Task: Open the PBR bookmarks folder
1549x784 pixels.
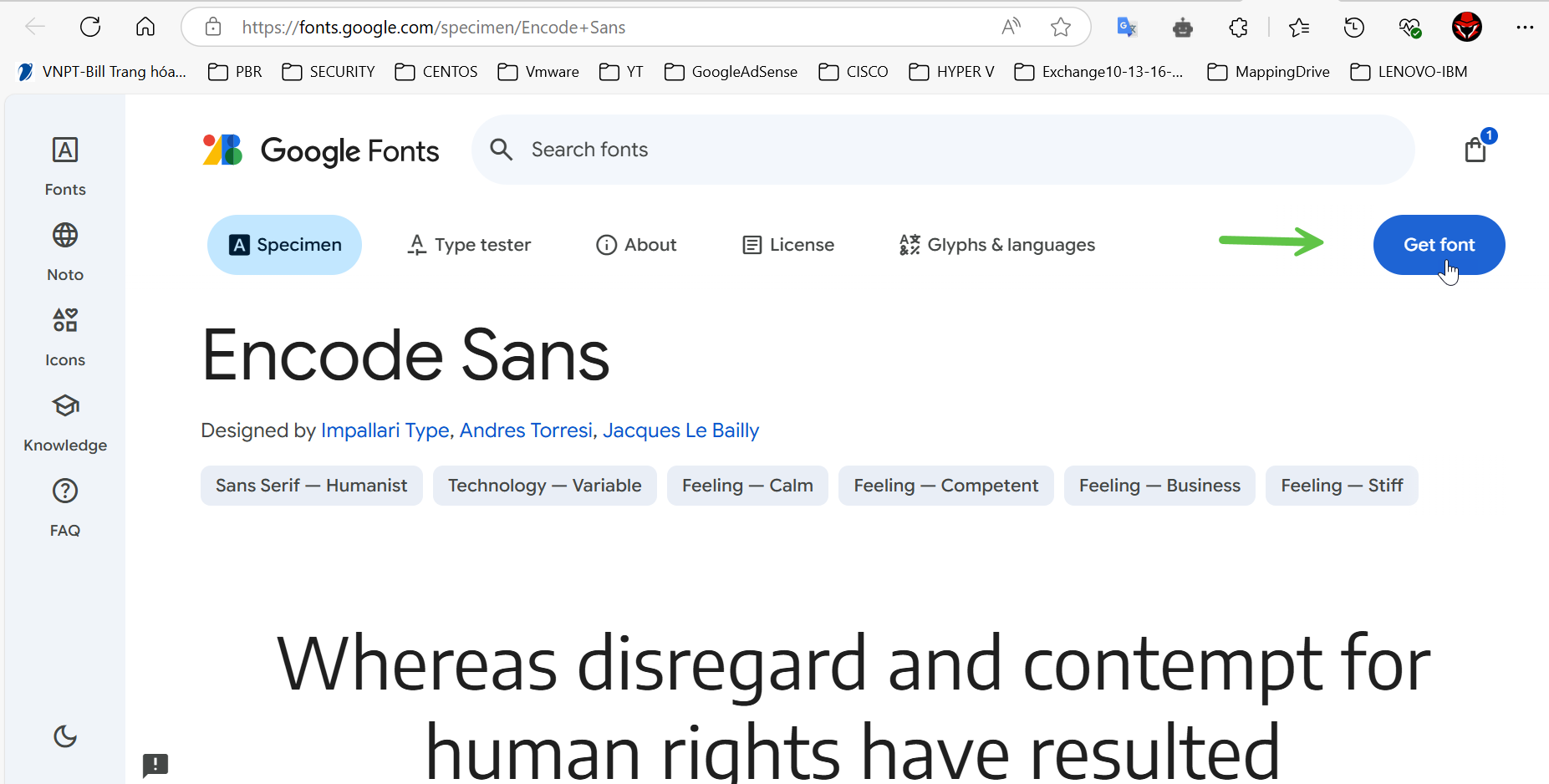Action: point(235,72)
